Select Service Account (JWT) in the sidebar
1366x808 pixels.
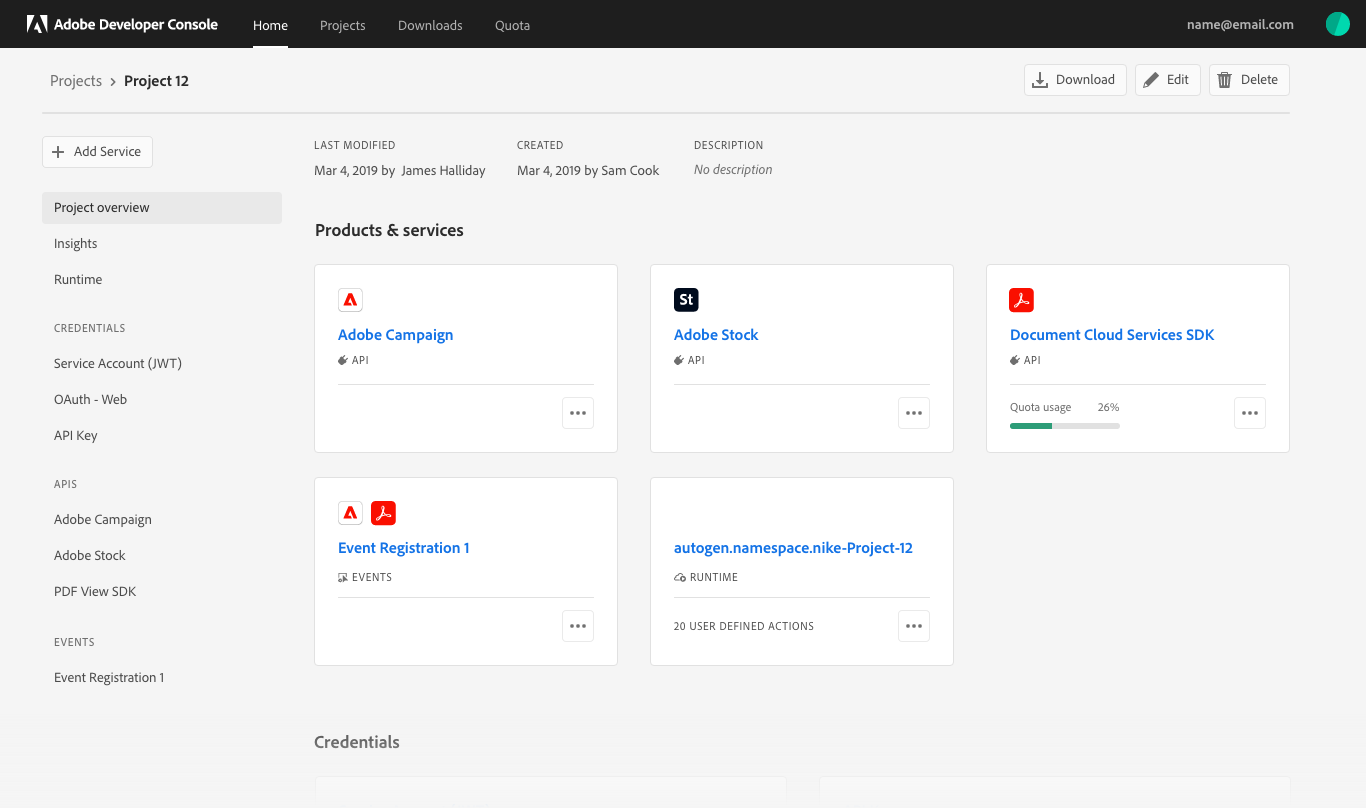pos(117,363)
